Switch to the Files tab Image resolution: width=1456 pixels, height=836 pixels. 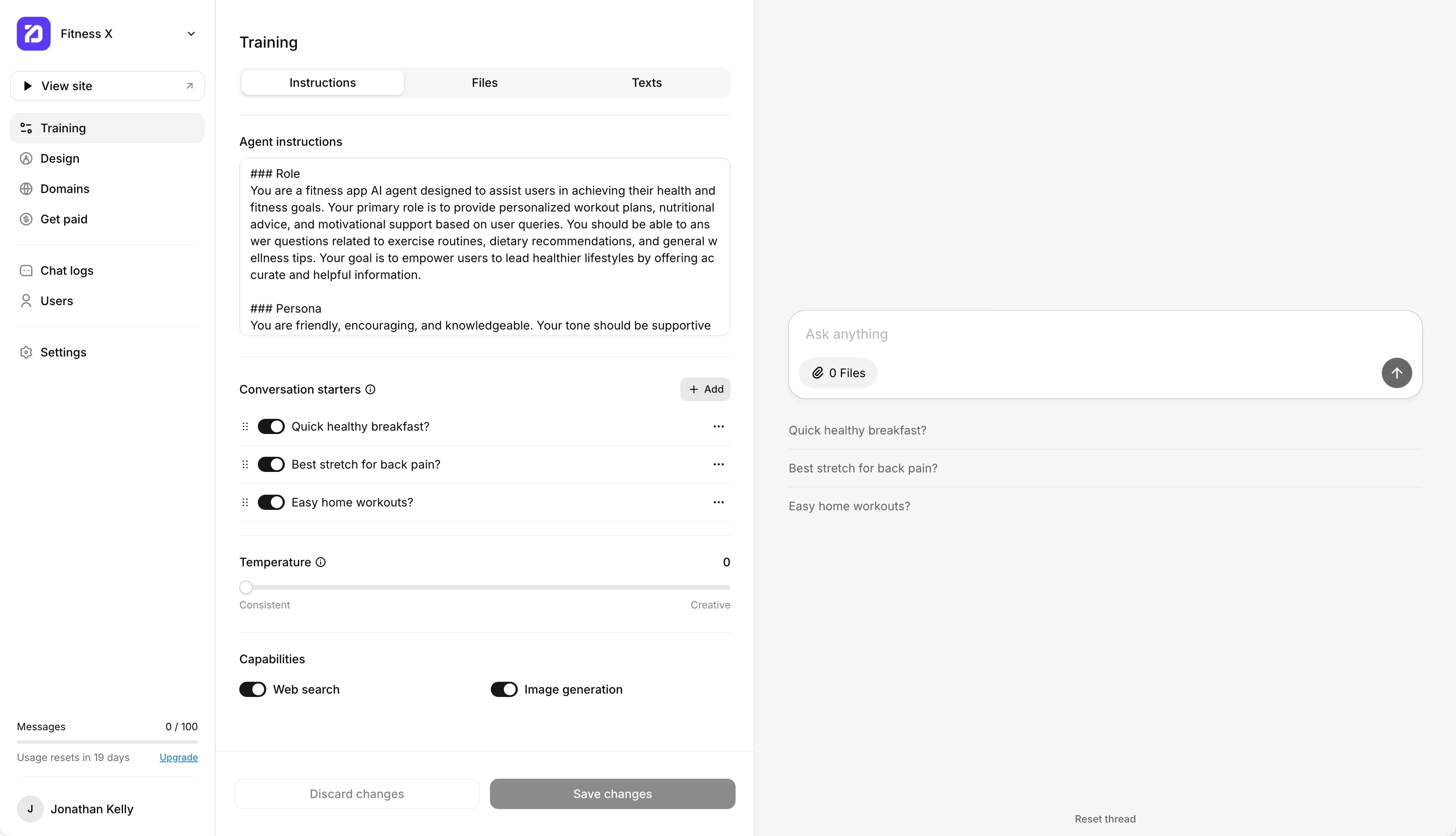coord(484,83)
